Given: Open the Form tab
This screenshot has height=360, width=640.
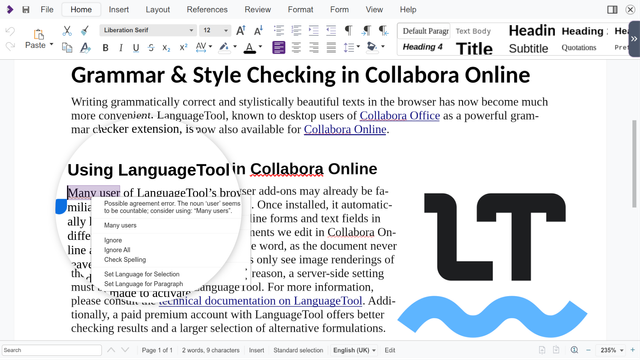Looking at the screenshot, I should tap(340, 9).
